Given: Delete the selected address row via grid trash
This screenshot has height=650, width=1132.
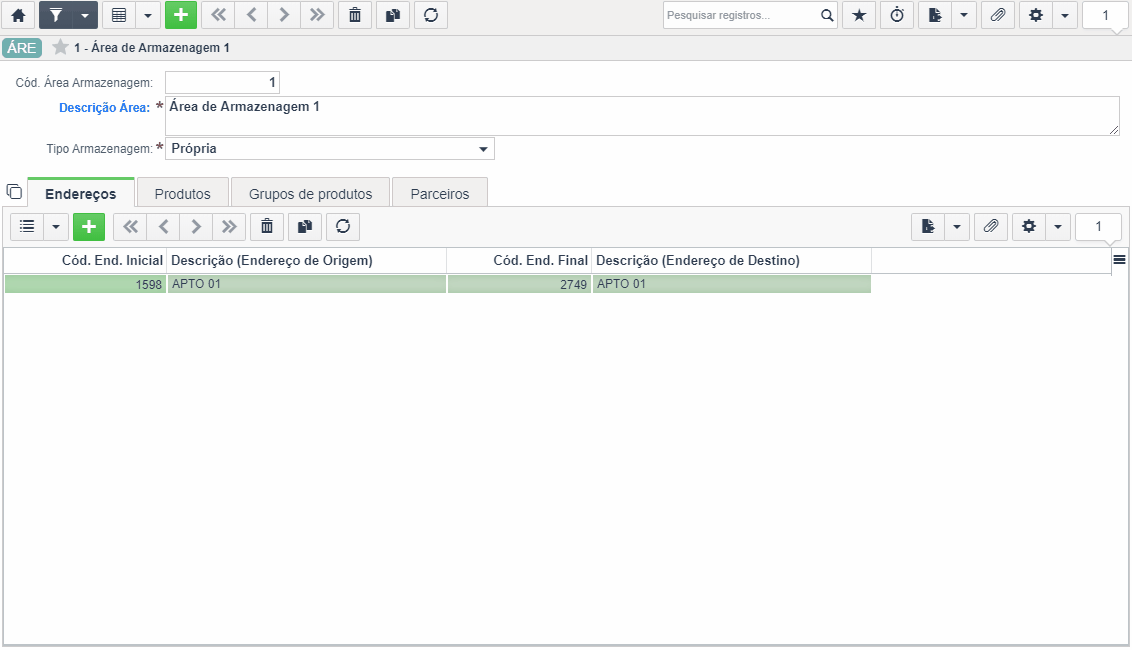Looking at the screenshot, I should pyautogui.click(x=267, y=227).
